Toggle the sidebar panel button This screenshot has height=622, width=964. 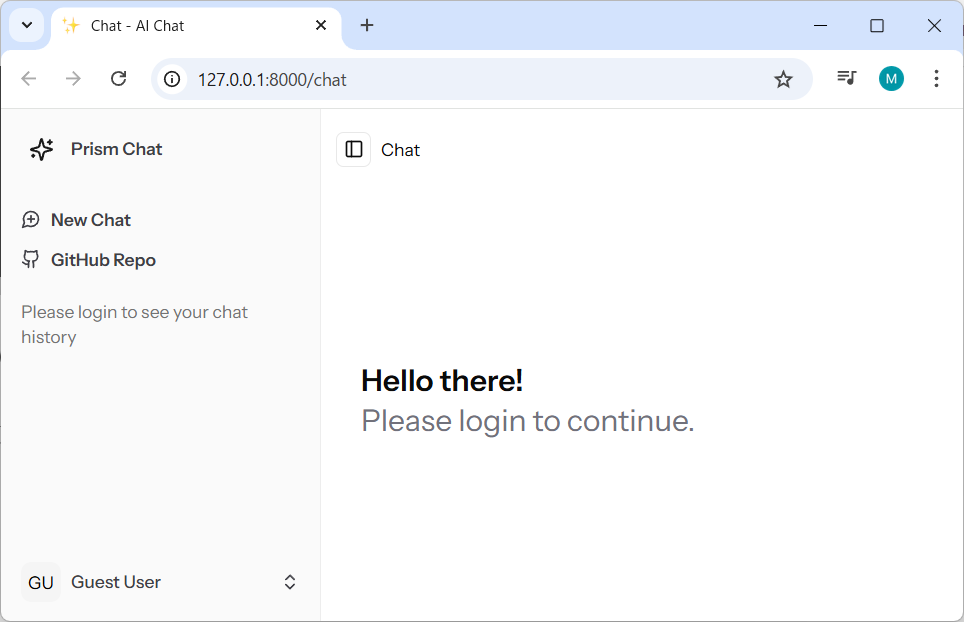coord(354,149)
